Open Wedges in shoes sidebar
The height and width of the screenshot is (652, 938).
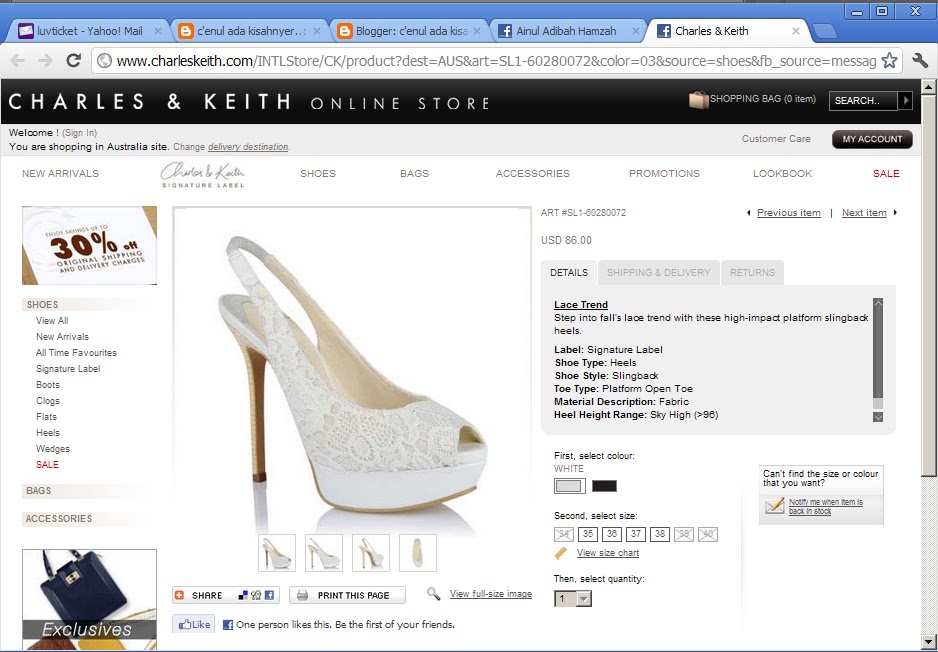(53, 449)
